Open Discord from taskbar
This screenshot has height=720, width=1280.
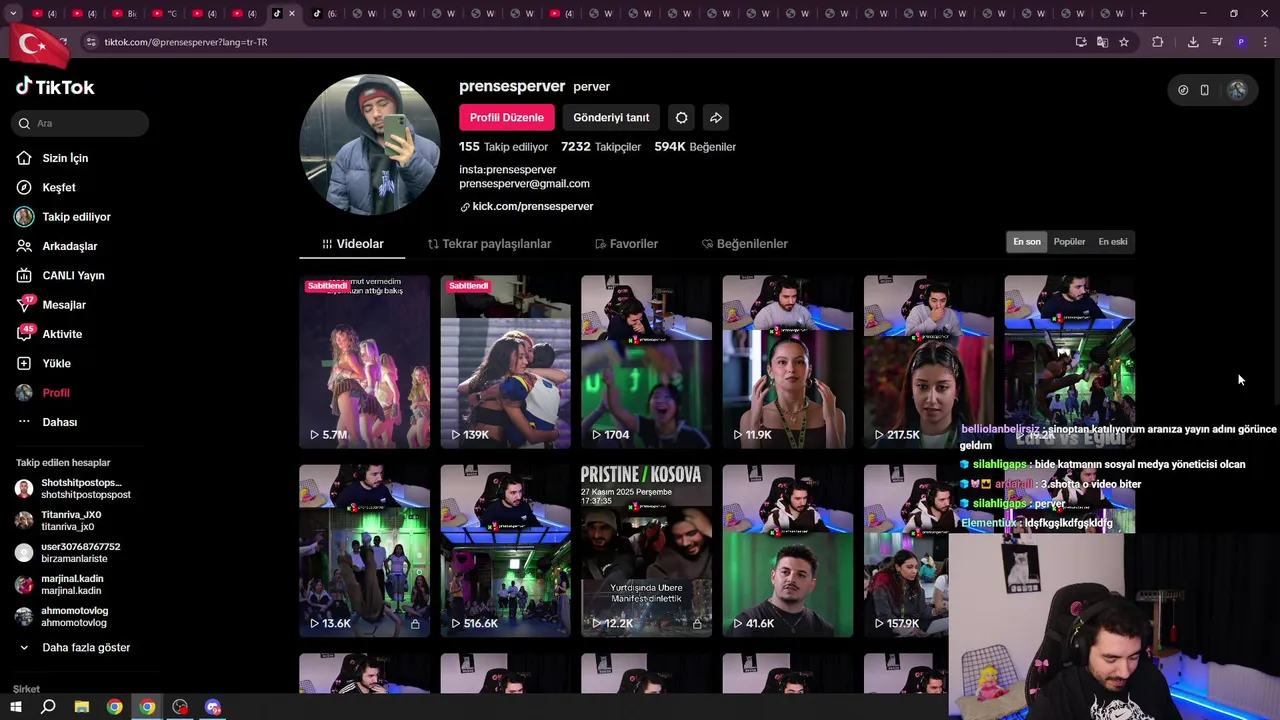(213, 707)
